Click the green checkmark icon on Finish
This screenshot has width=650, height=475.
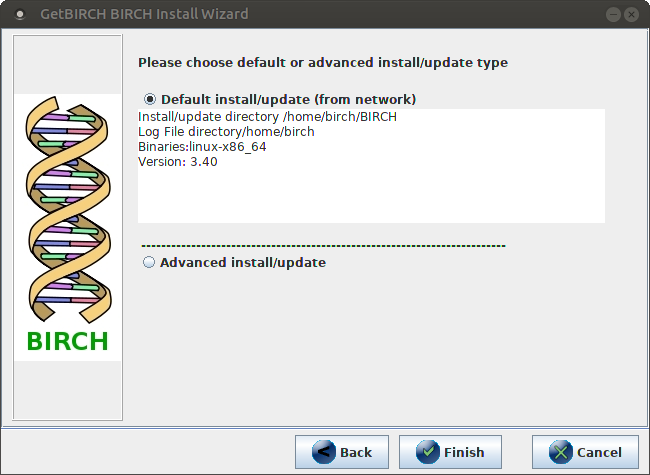click(x=428, y=452)
